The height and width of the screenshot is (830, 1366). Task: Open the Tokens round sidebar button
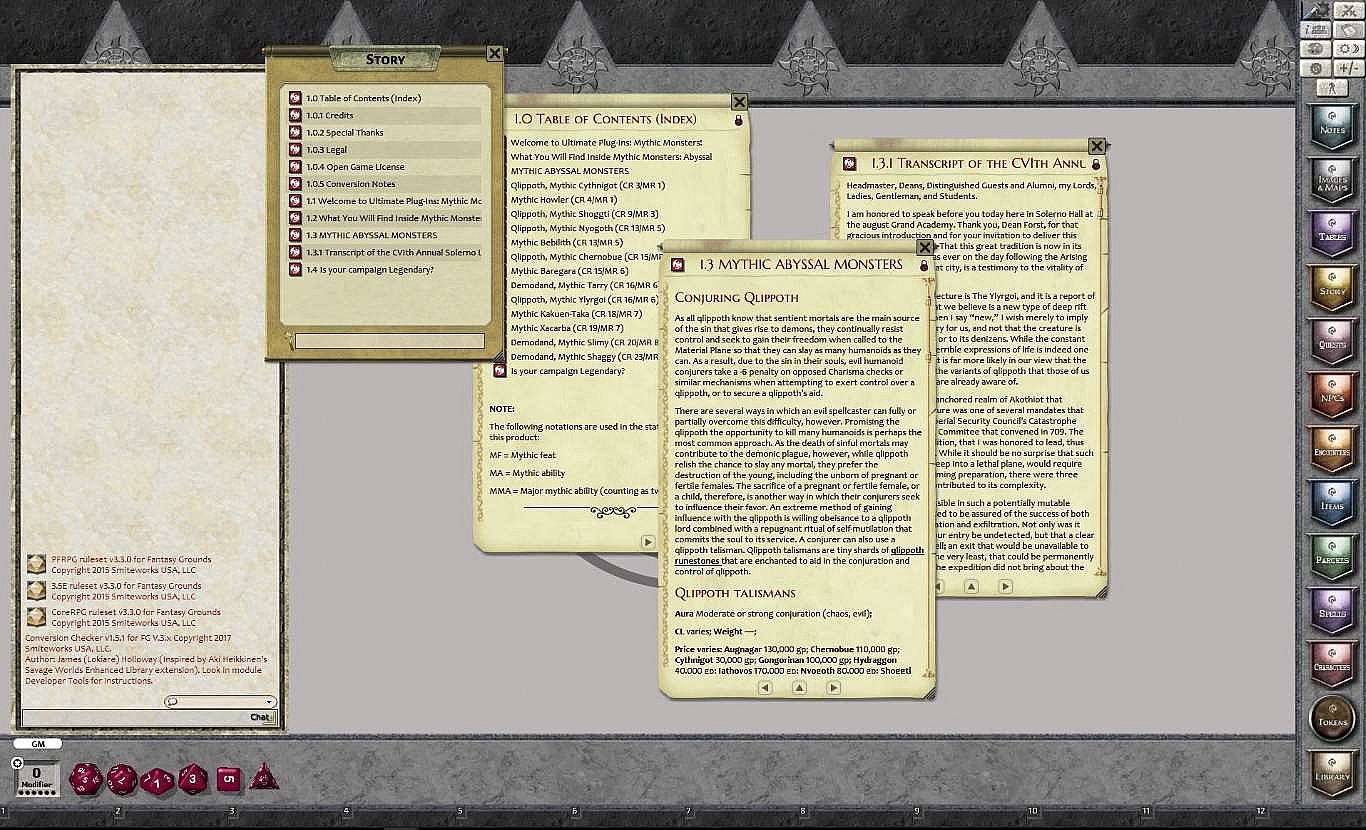pyautogui.click(x=1332, y=719)
